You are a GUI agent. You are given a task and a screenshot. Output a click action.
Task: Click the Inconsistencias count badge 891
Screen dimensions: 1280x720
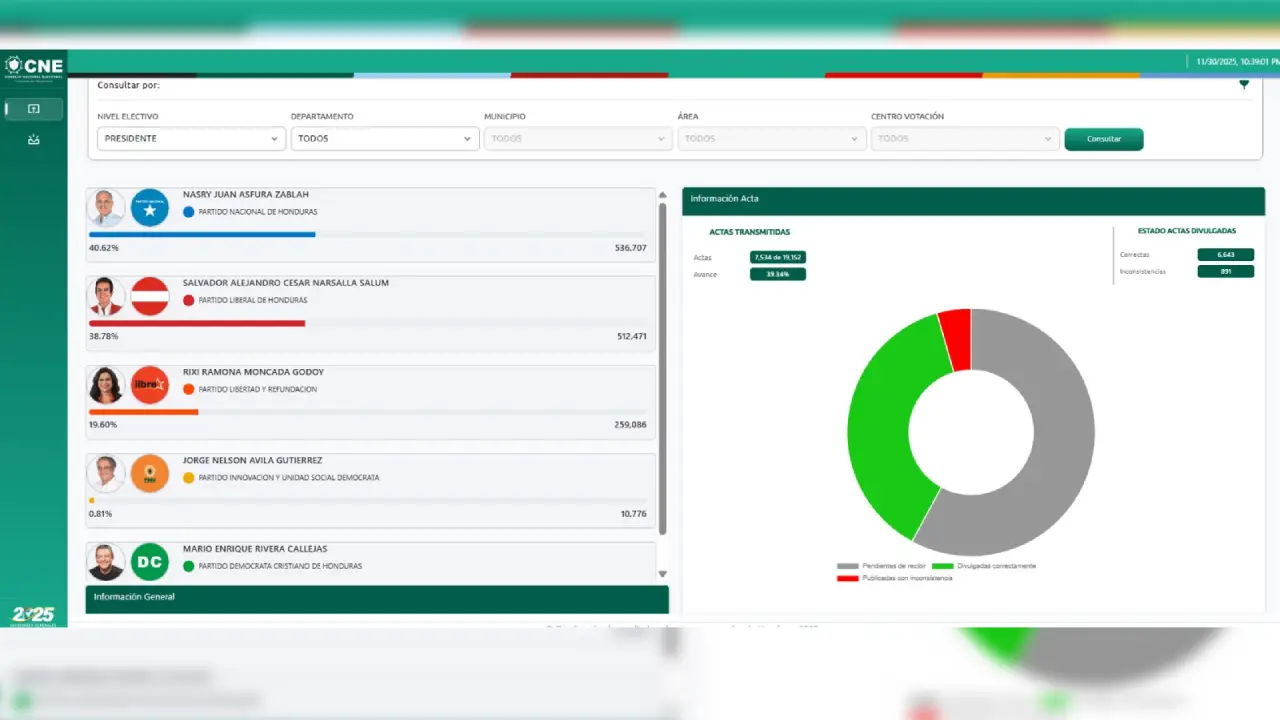click(x=1225, y=271)
